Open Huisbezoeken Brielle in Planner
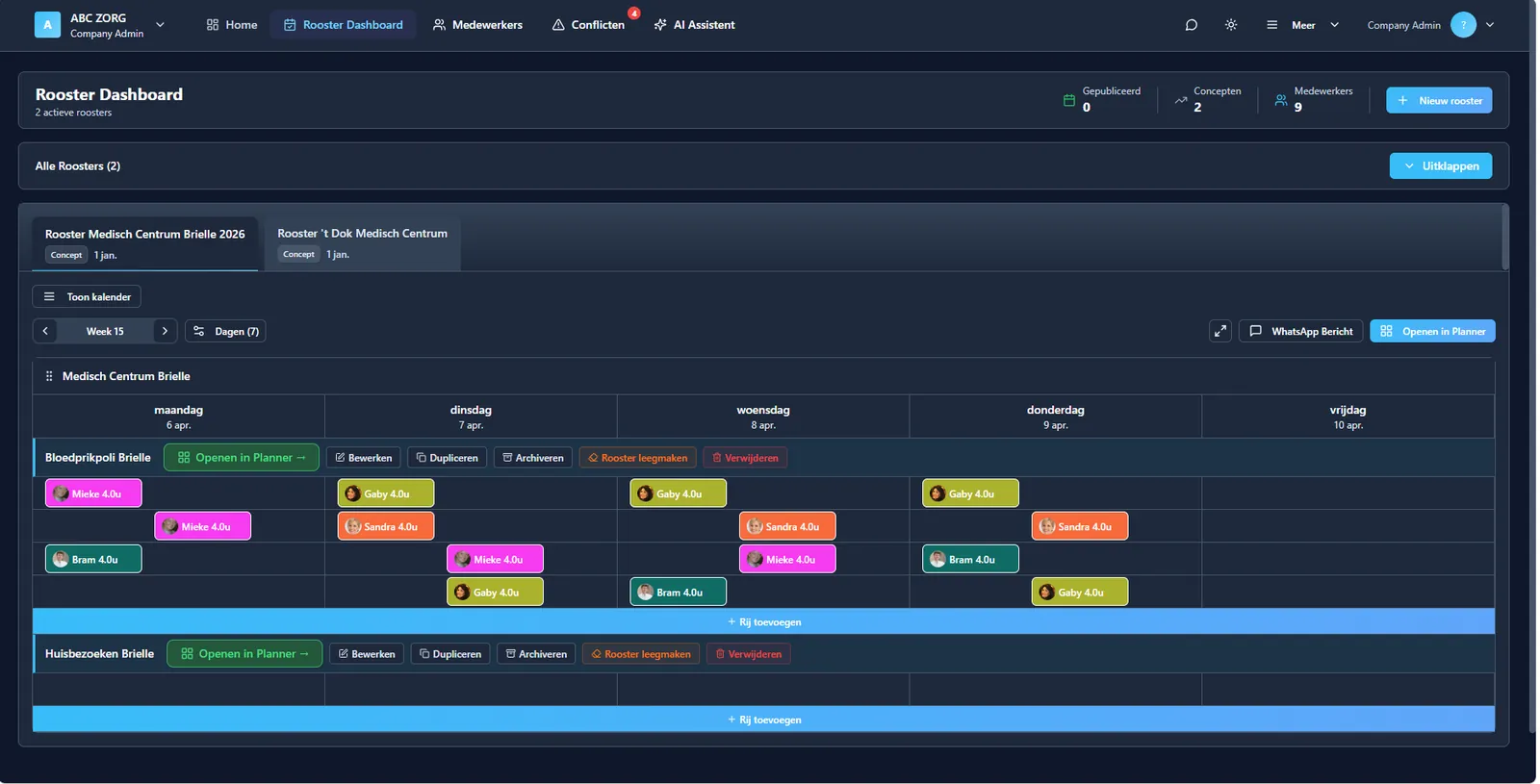The height and width of the screenshot is (784, 1540). pos(244,654)
